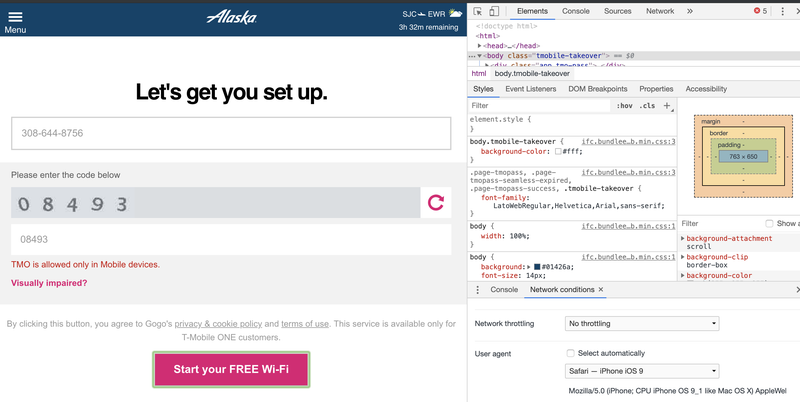
Task: Open the Visually impaired? link
Action: point(49,283)
